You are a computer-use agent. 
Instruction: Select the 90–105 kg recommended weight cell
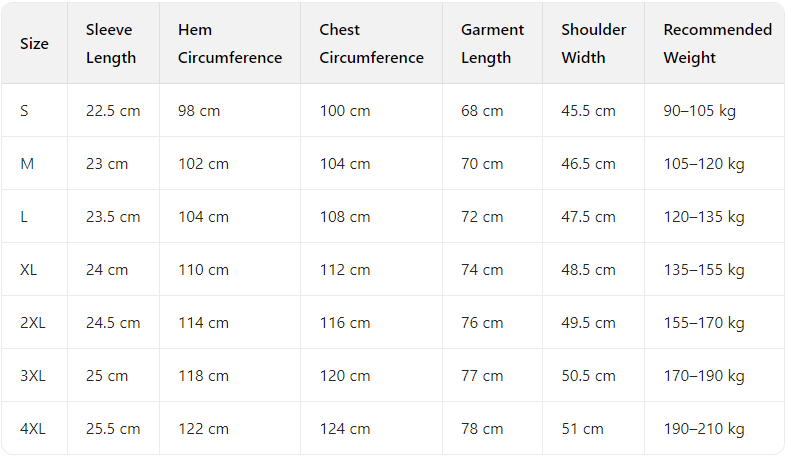[x=700, y=111]
